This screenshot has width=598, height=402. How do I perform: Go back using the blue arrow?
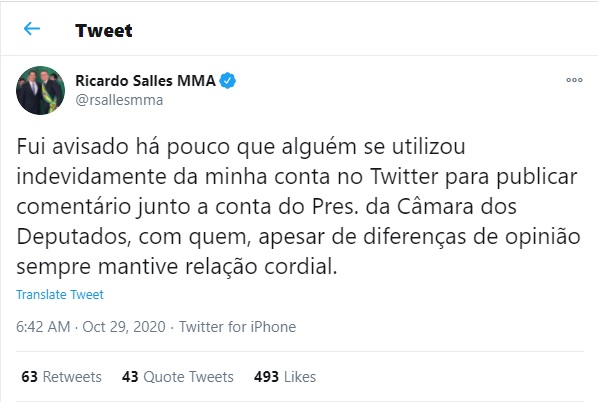click(x=32, y=29)
